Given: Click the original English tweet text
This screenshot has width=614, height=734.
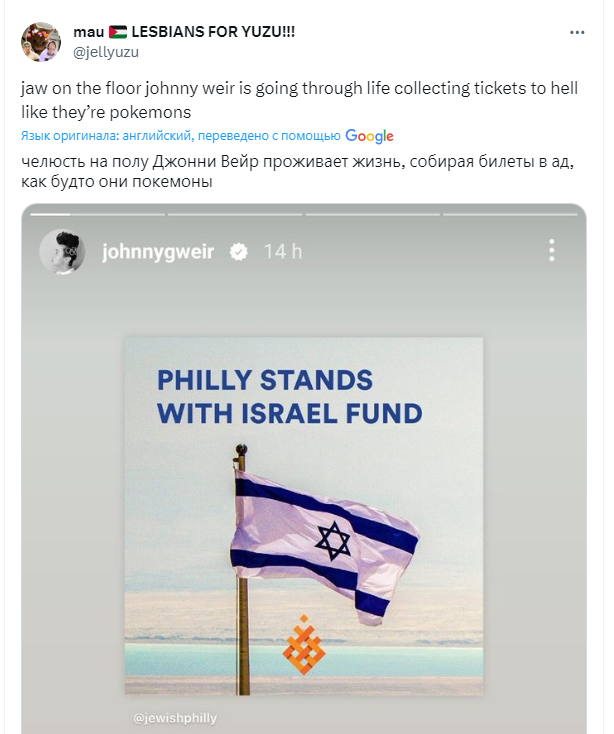Looking at the screenshot, I should 299,99.
